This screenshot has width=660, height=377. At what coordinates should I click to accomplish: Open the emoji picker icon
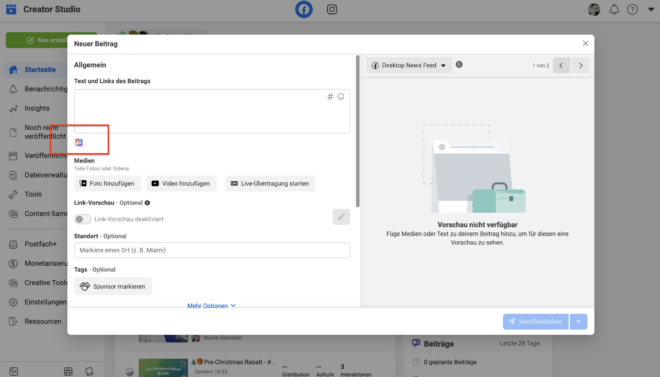[341, 96]
